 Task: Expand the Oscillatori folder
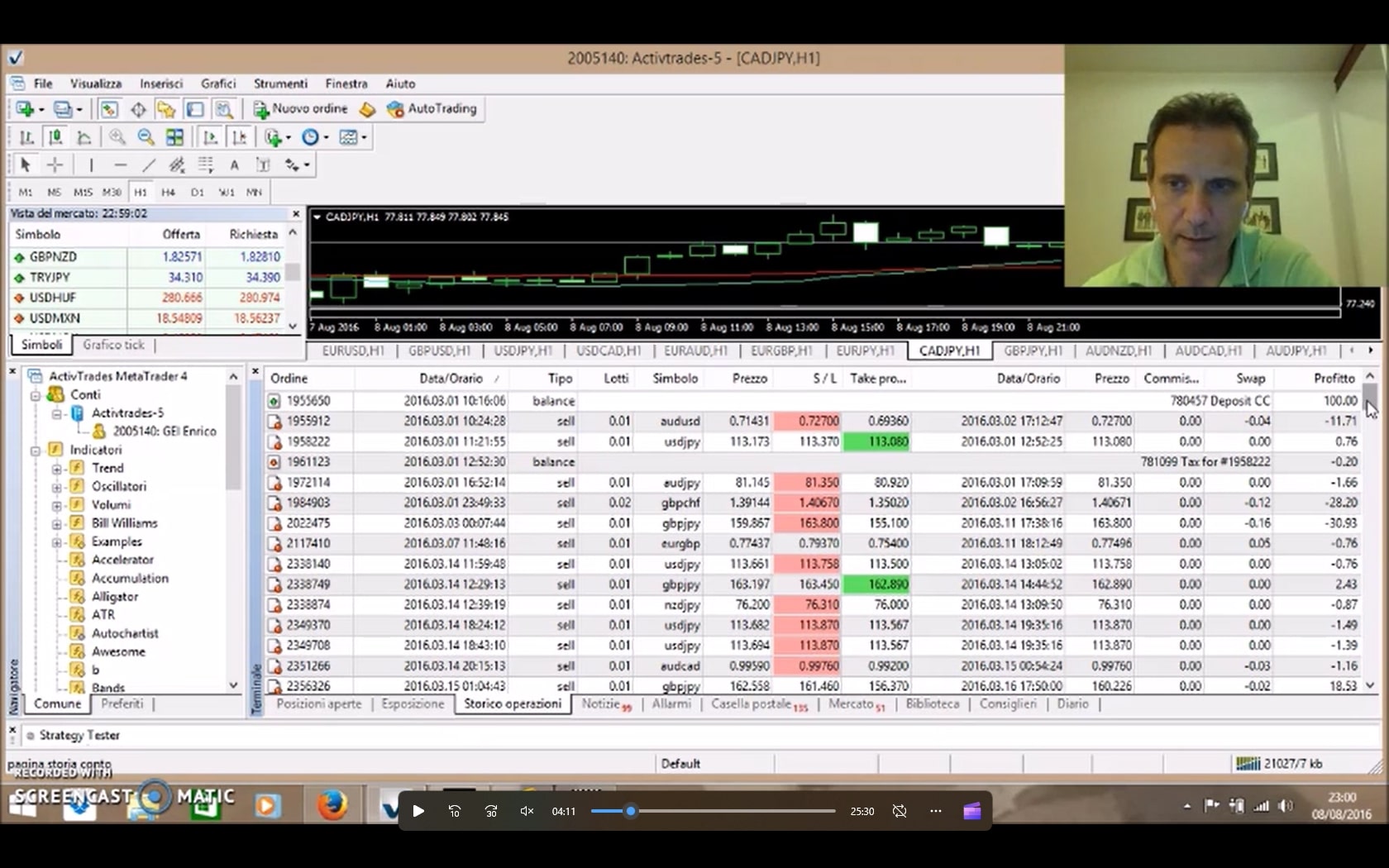(57, 487)
